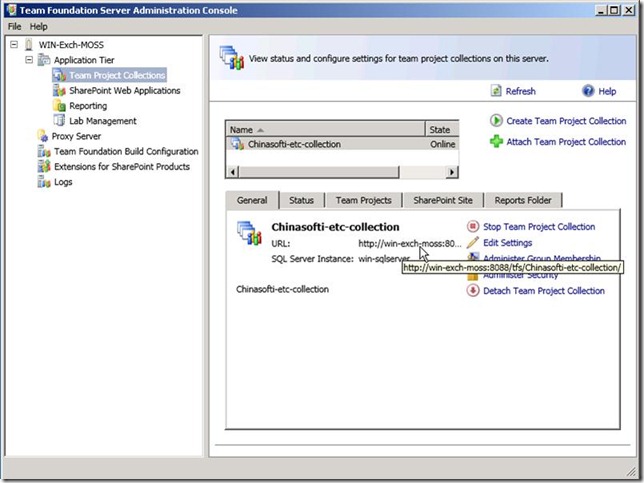Image resolution: width=644 pixels, height=483 pixels.
Task: Select WIN-Exch-MOSS tree label
Action: pos(71,45)
